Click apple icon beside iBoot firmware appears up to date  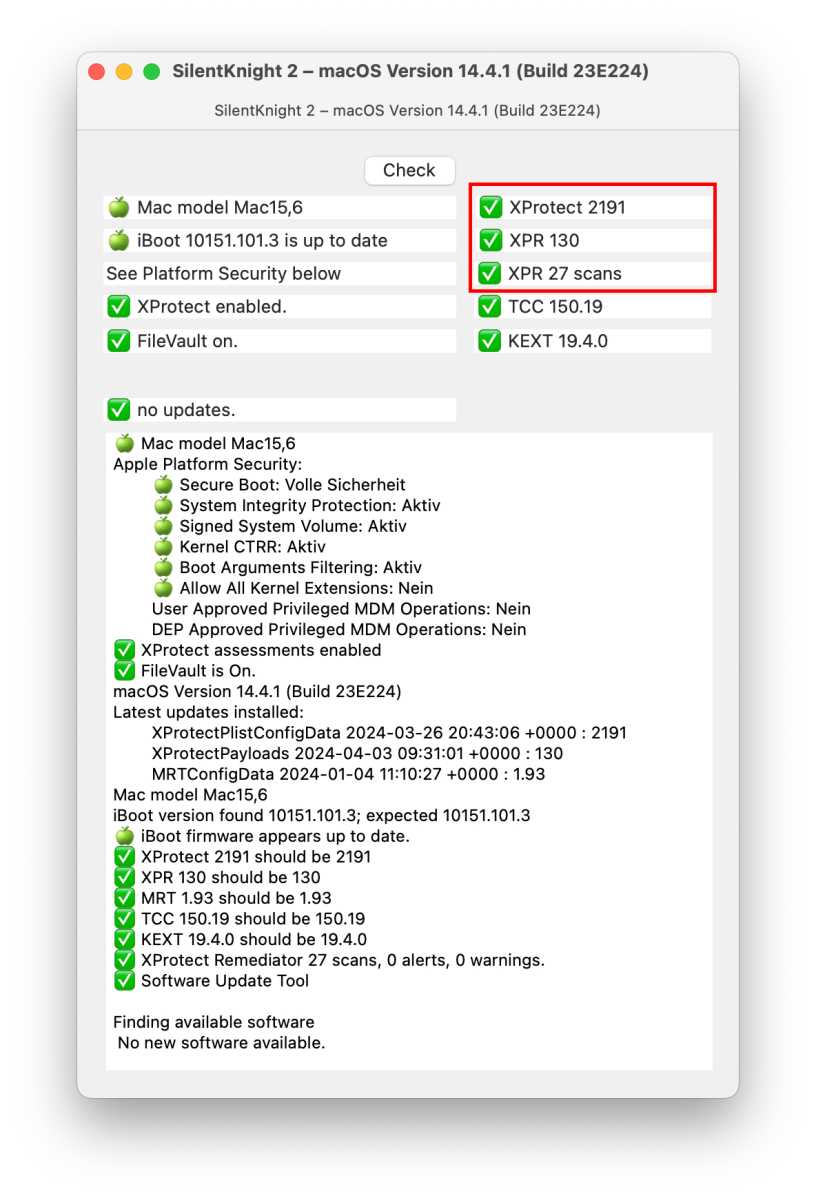124,836
